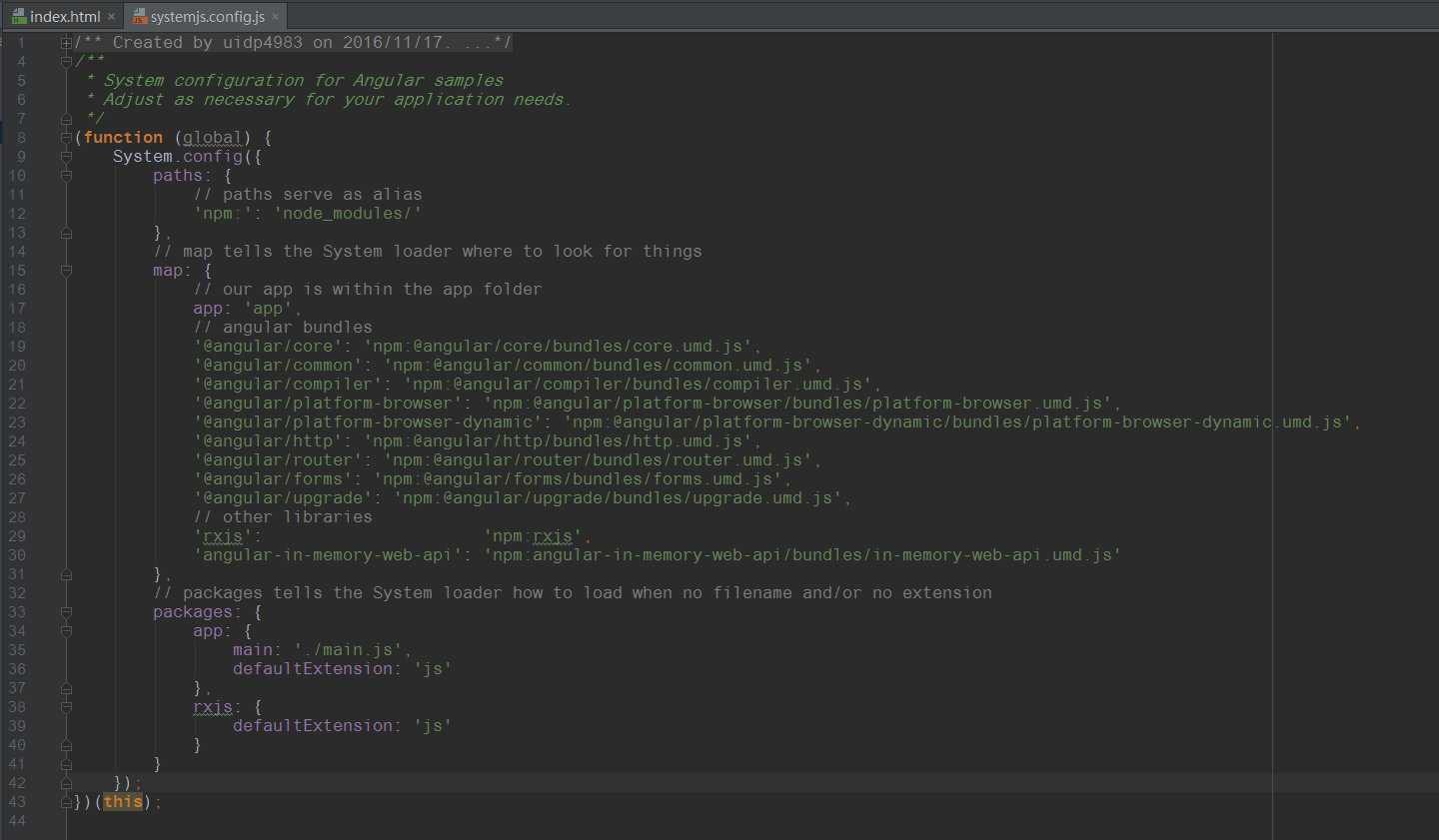Collapse the function block on line 8
This screenshot has height=840, width=1439.
[66, 138]
